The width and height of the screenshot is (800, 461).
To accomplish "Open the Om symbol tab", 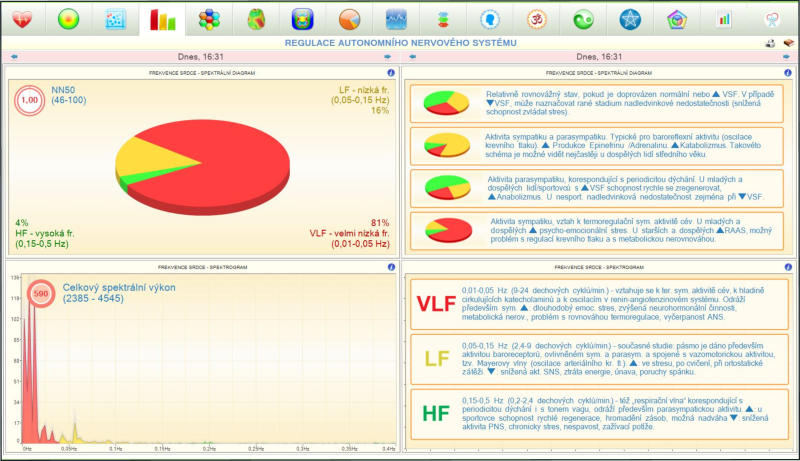I will click(x=536, y=19).
